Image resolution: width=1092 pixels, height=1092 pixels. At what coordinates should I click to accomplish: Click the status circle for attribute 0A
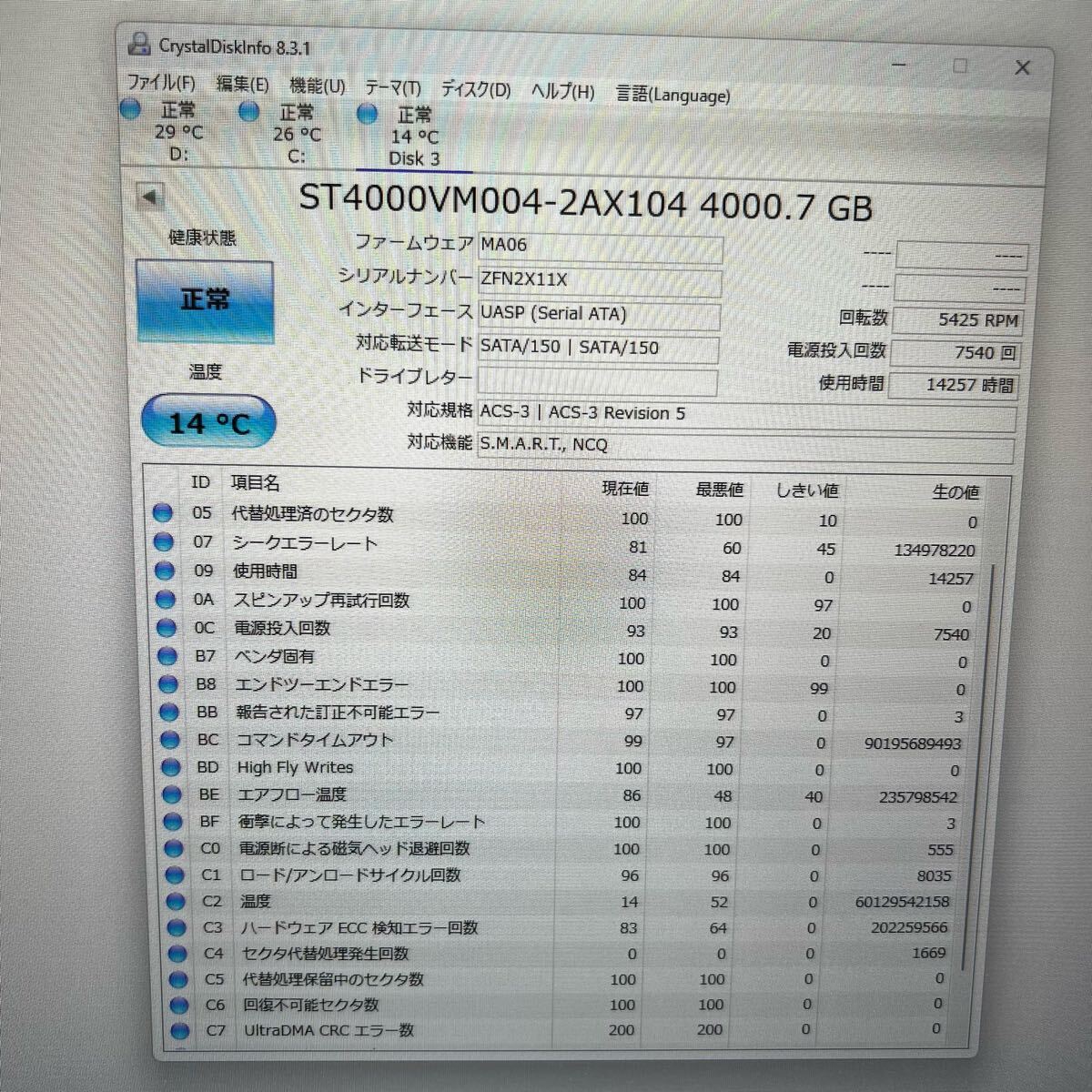pos(166,600)
